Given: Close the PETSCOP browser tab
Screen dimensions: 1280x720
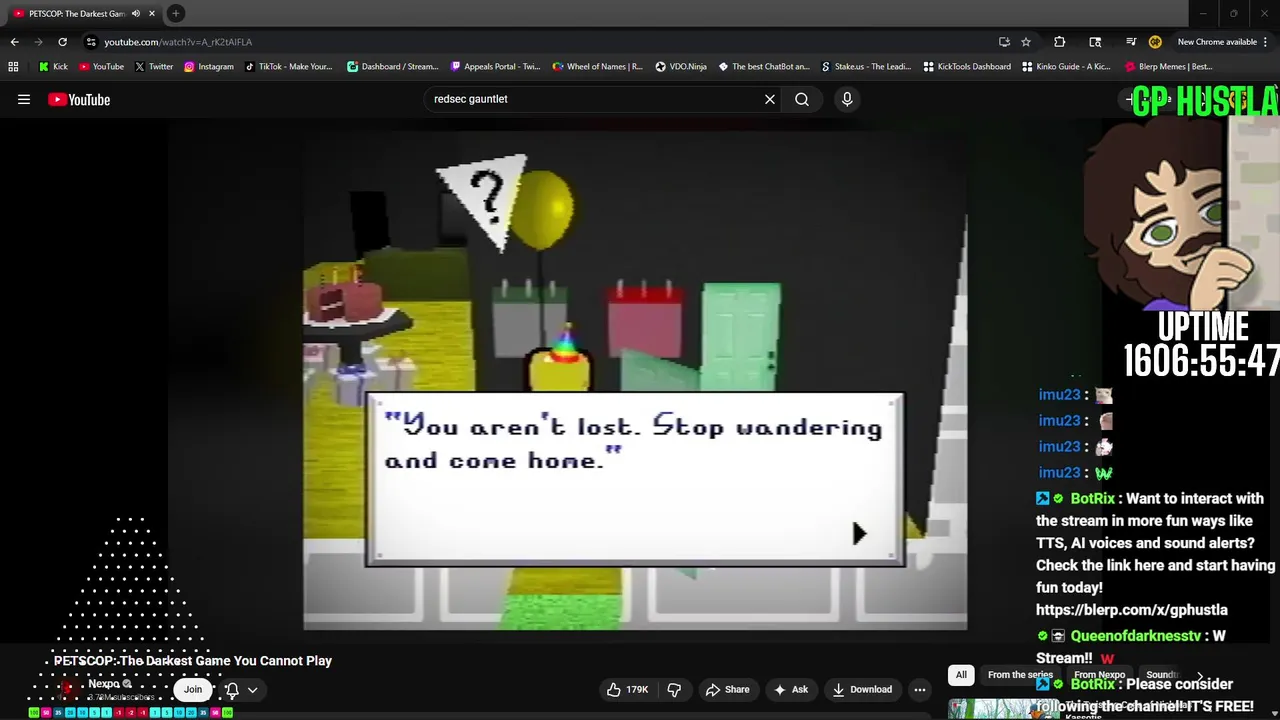Looking at the screenshot, I should (152, 14).
